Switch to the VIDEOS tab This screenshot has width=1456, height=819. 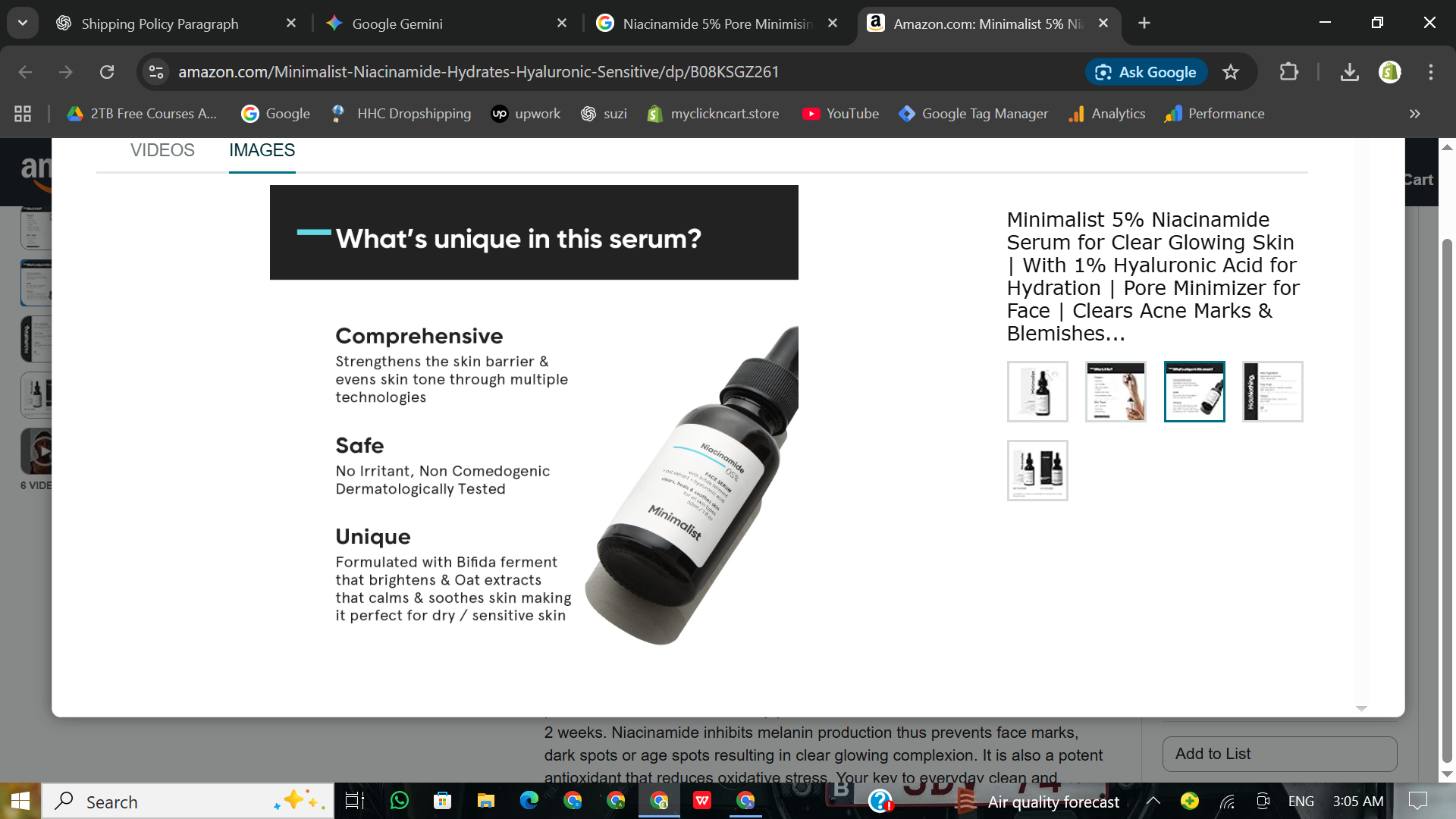coord(162,150)
